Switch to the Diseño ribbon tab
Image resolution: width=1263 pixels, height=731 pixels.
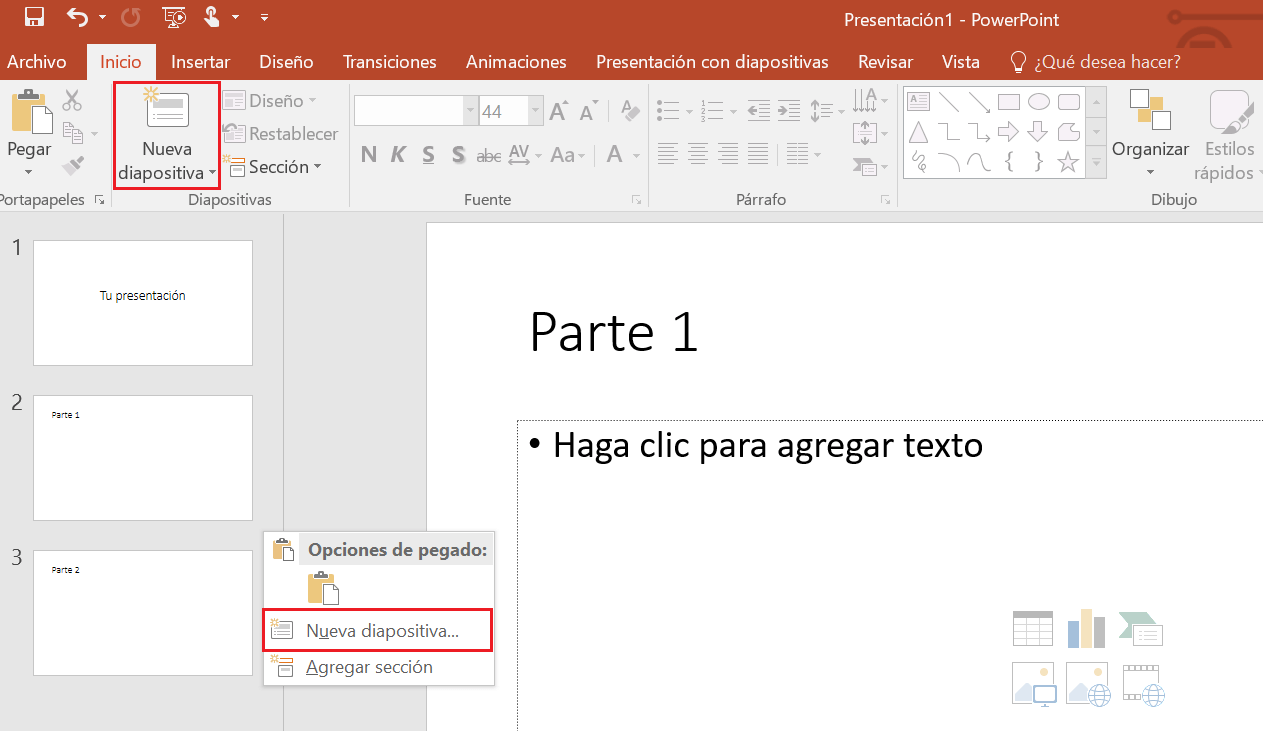coord(286,62)
